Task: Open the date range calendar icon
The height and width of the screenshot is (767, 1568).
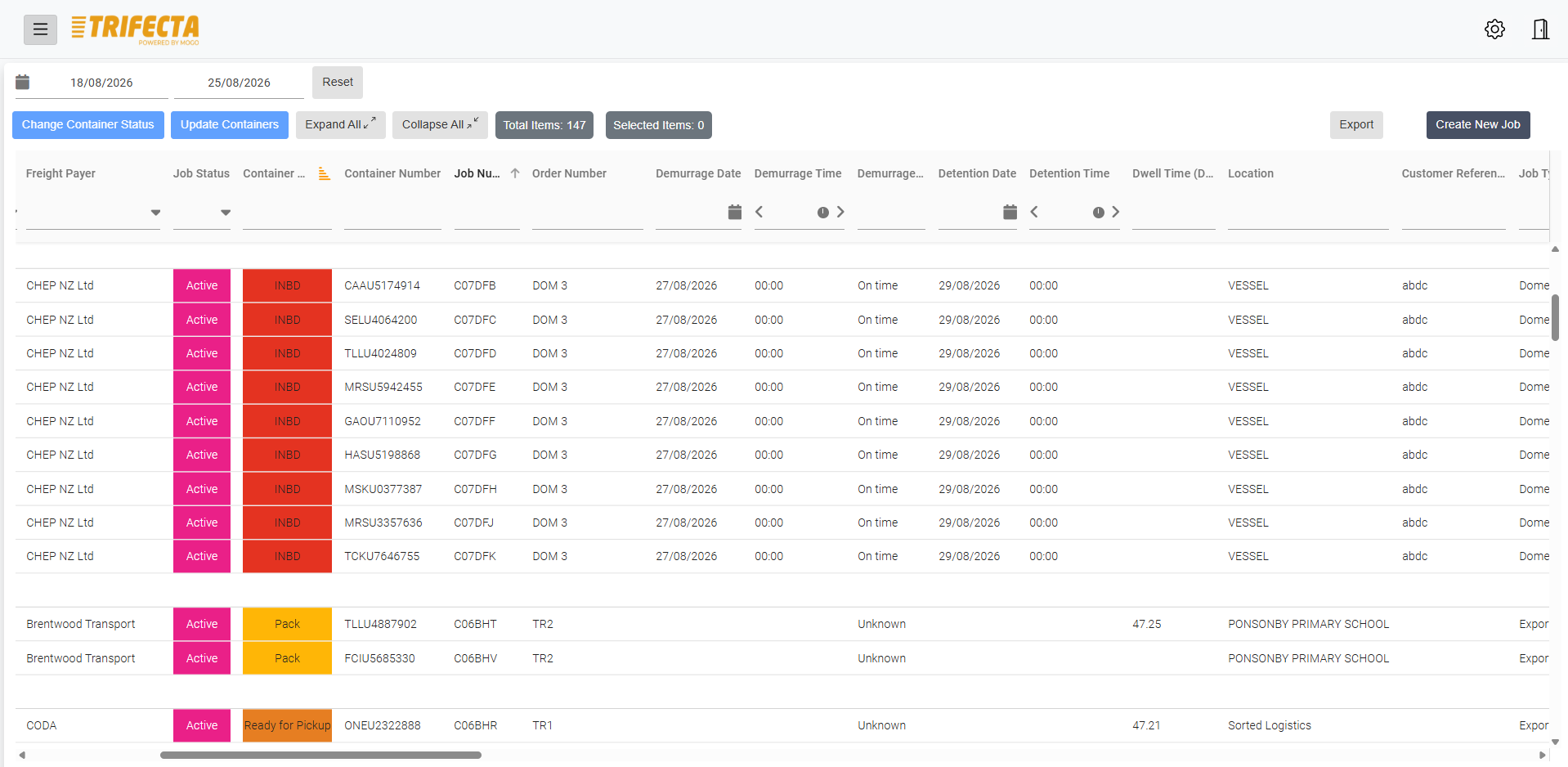Action: coord(23,82)
